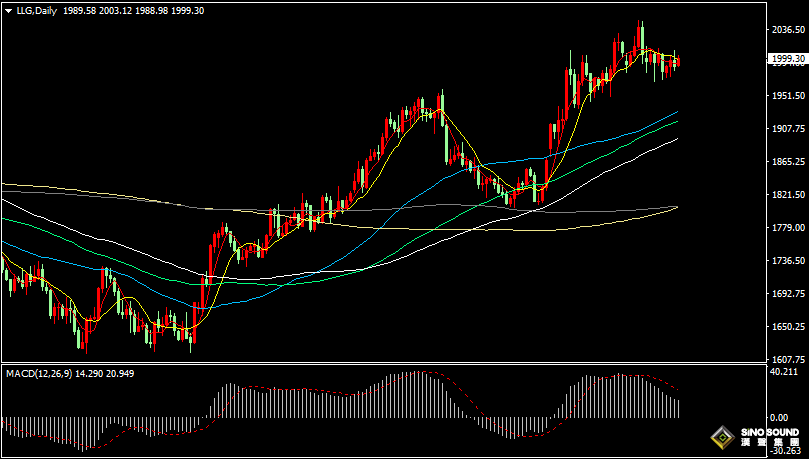Viewport: 809px width, 459px height.
Task: Click the SINO SOUND watermark text
Action: click(769, 431)
